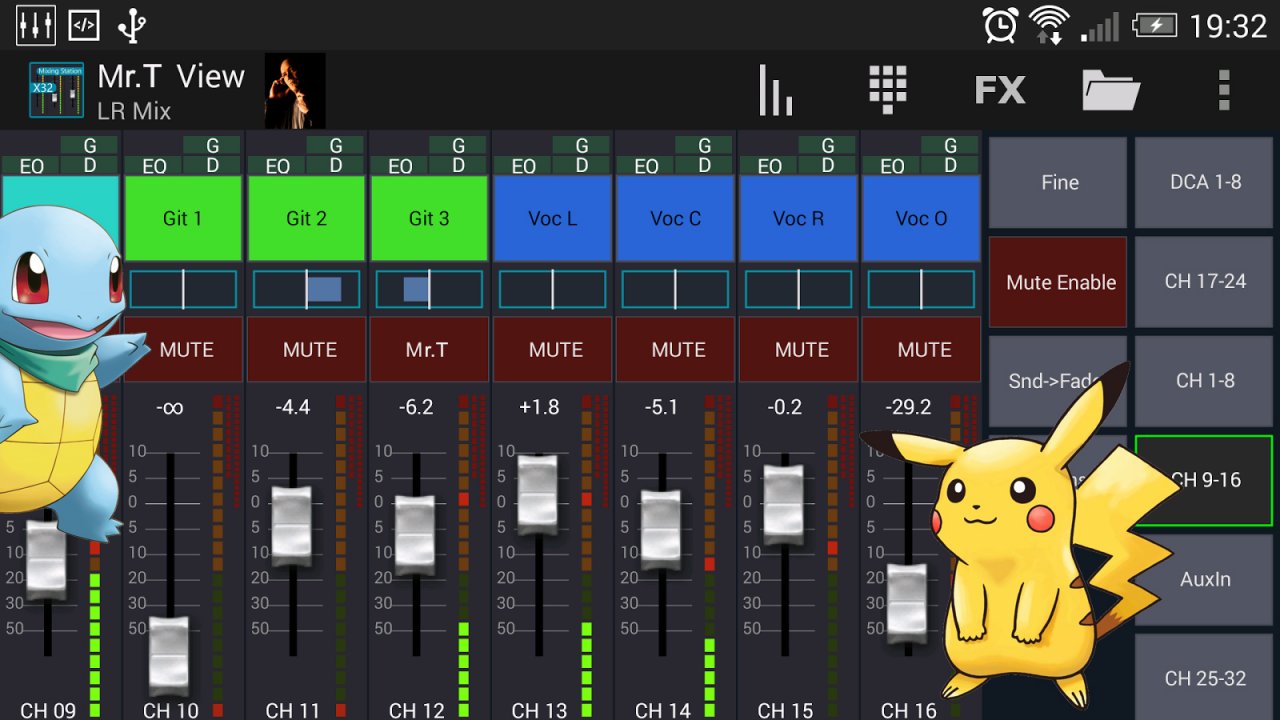The image size is (1280, 720).
Task: Toggle the Fine fader mode button
Action: pyautogui.click(x=1059, y=183)
